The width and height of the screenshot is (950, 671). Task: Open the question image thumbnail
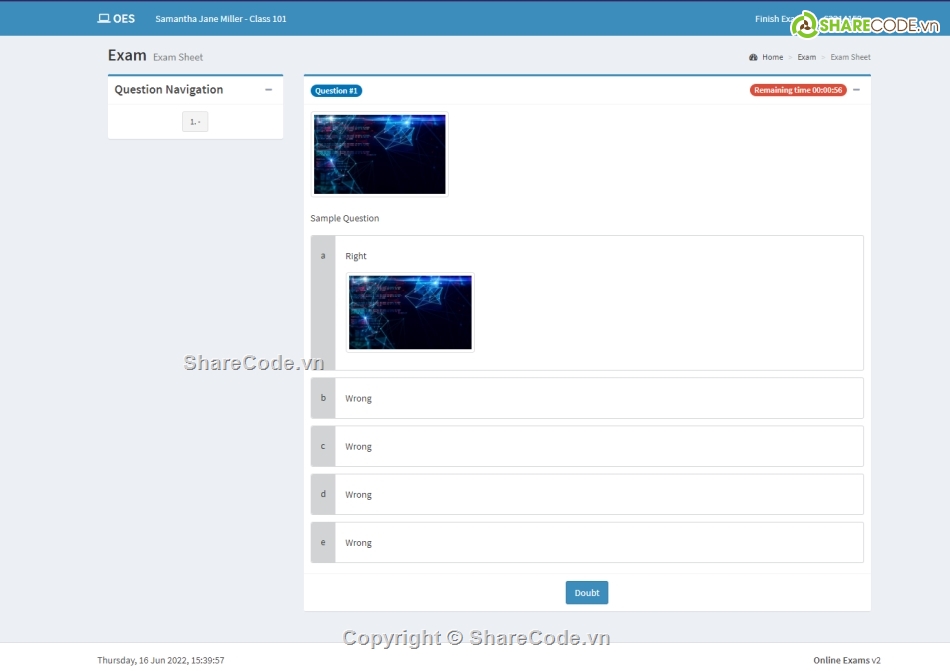(x=380, y=154)
